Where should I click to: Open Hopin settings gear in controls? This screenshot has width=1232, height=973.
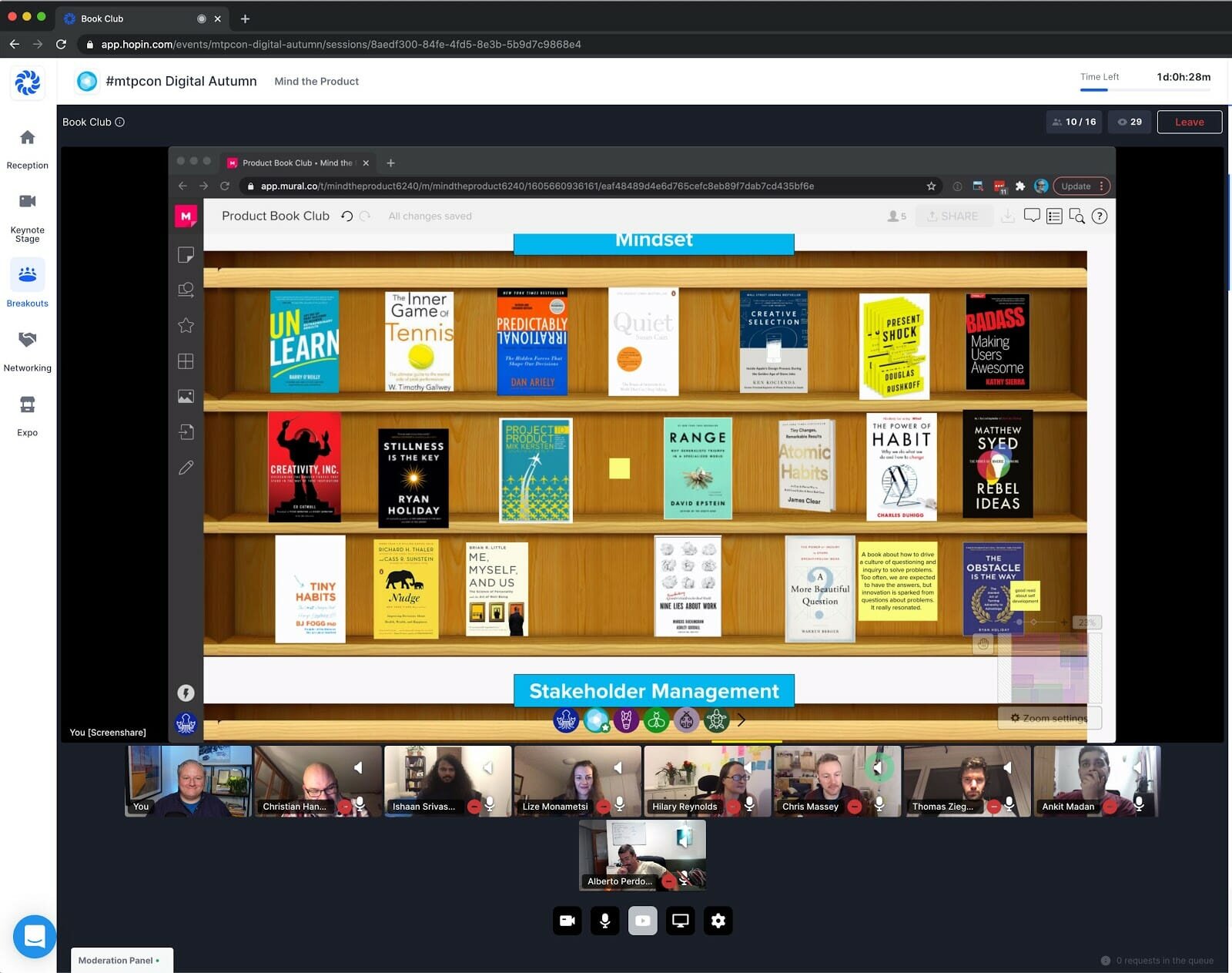pos(718,921)
